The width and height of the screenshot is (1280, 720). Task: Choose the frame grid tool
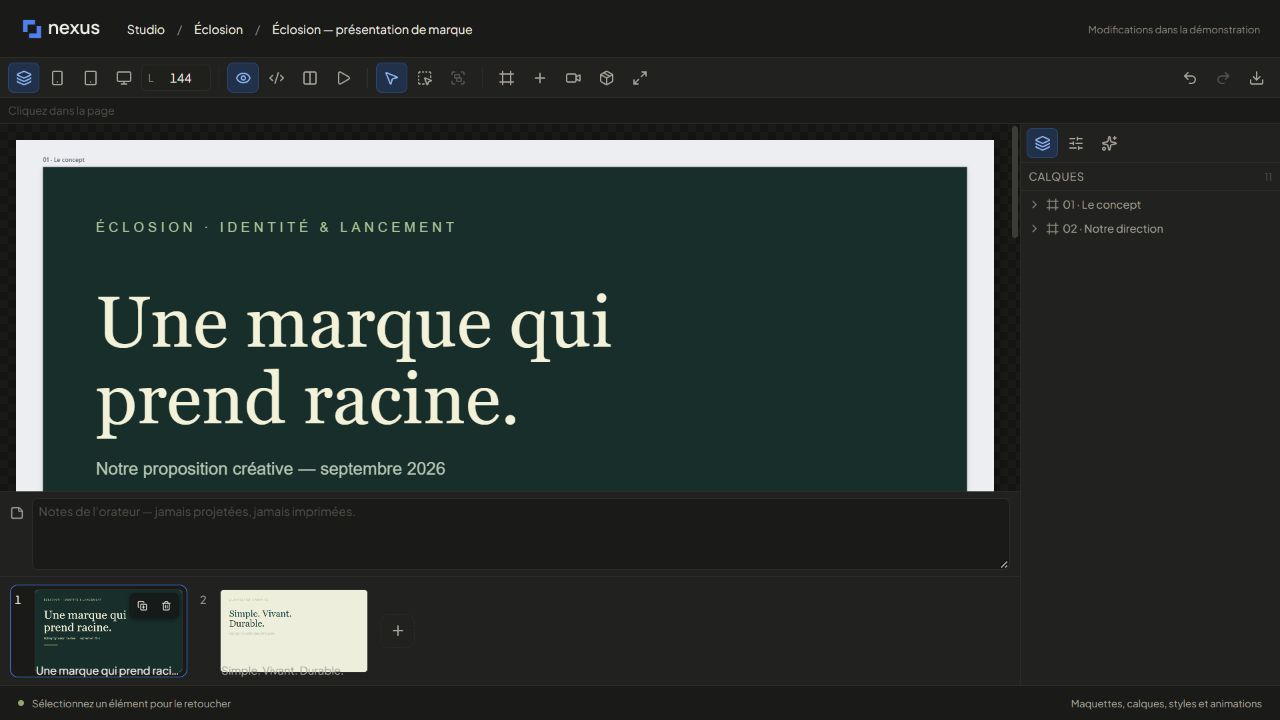click(x=507, y=78)
